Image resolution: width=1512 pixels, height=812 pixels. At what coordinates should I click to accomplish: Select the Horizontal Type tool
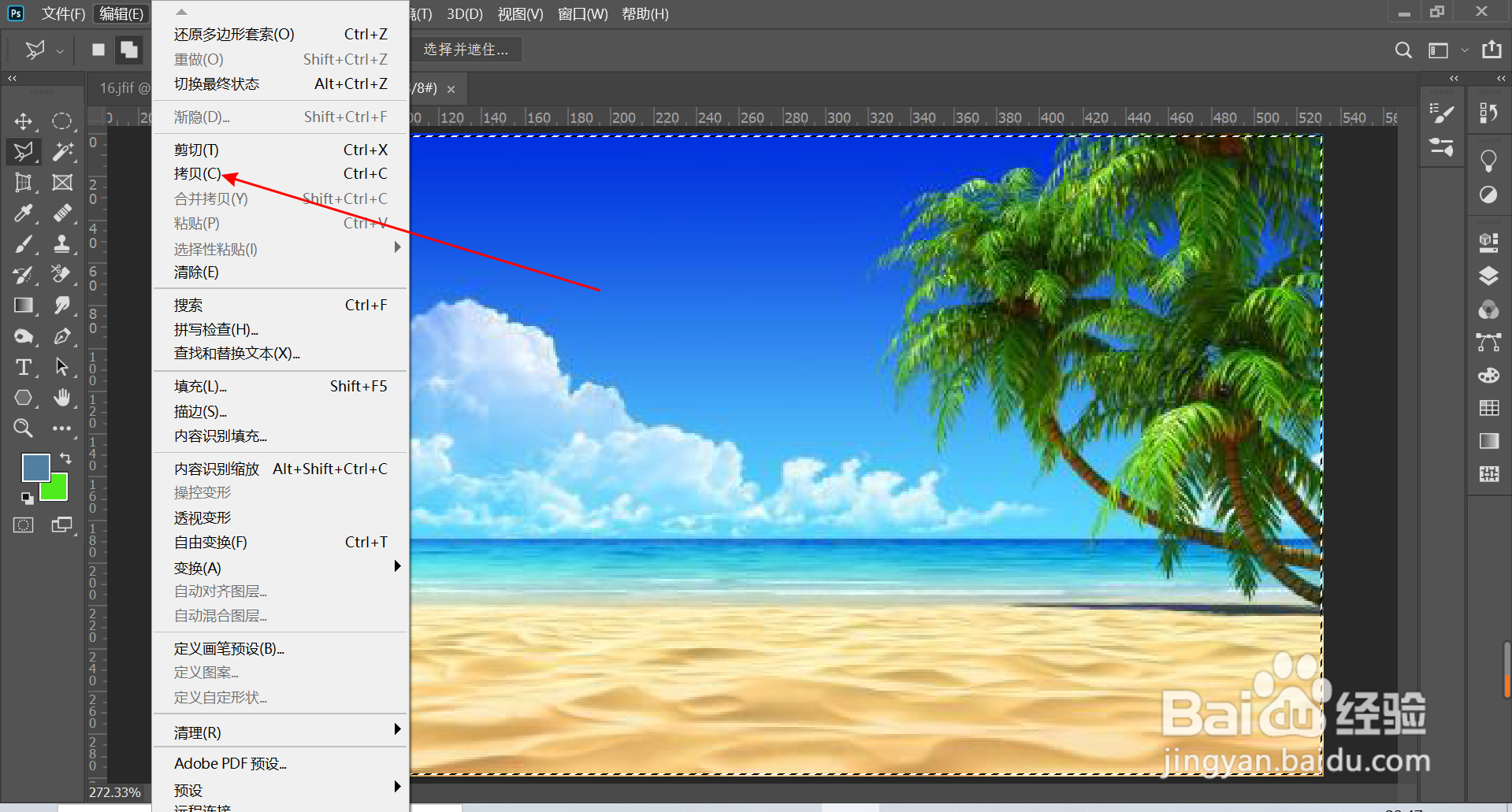24,367
